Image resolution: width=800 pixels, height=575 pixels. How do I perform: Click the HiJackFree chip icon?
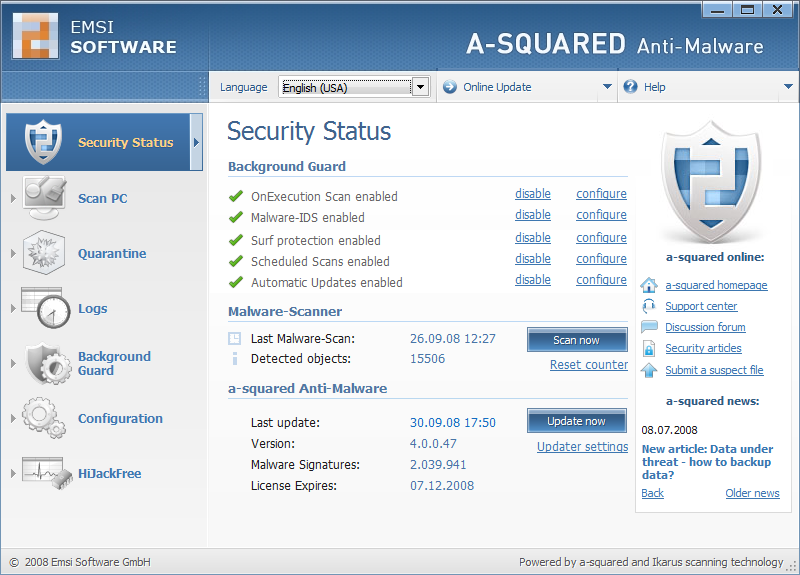pyautogui.click(x=45, y=473)
